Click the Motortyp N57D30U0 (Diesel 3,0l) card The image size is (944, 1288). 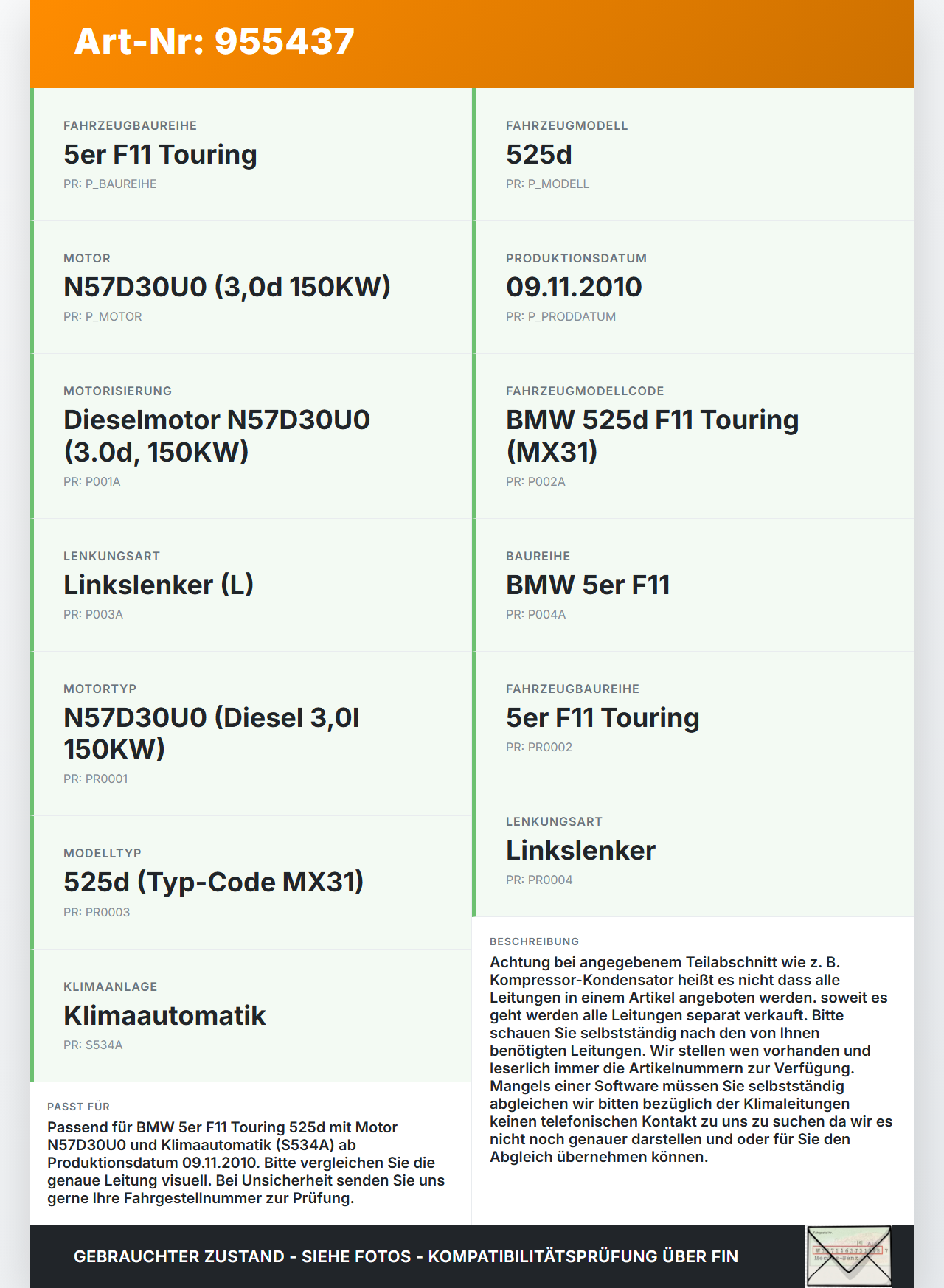(x=251, y=733)
